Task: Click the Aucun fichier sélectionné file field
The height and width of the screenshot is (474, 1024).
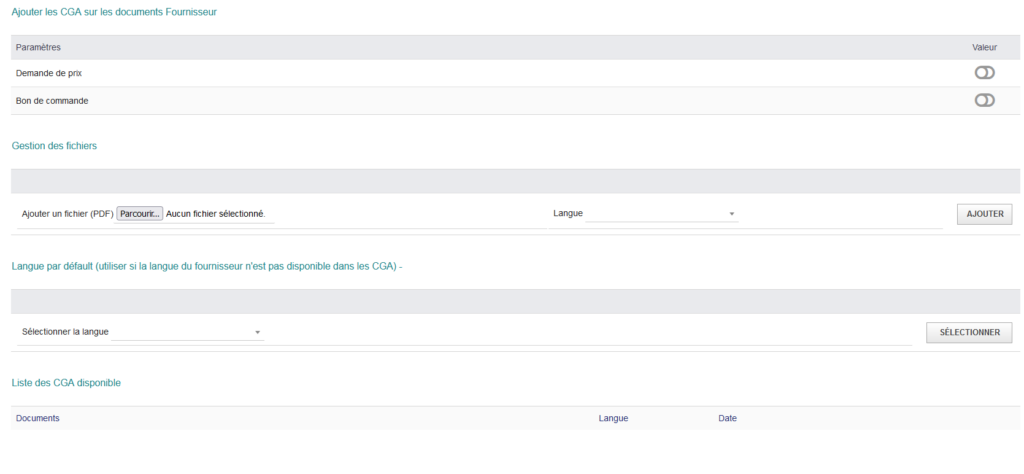Action: pos(216,213)
